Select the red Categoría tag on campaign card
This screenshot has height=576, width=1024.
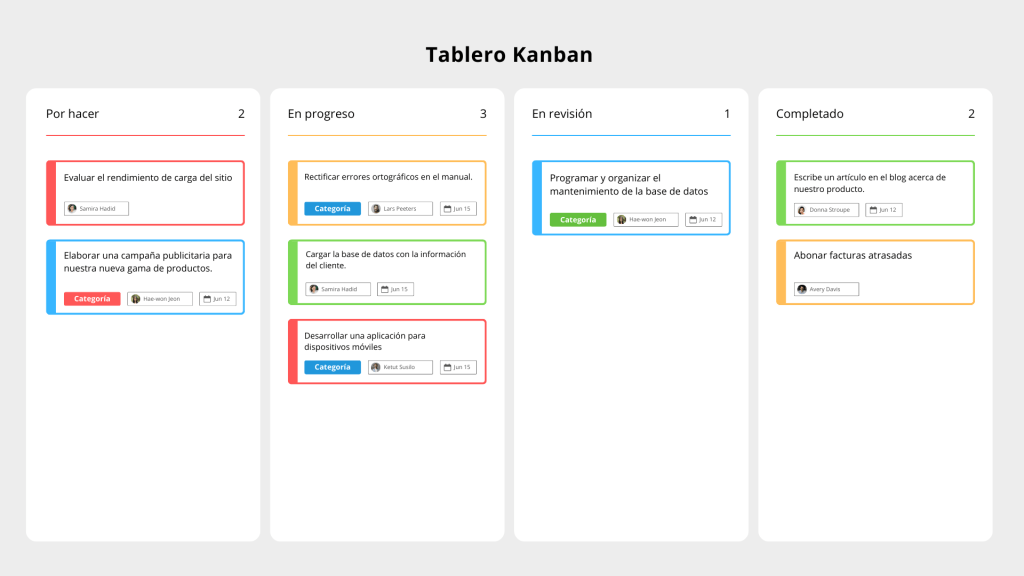[92, 299]
